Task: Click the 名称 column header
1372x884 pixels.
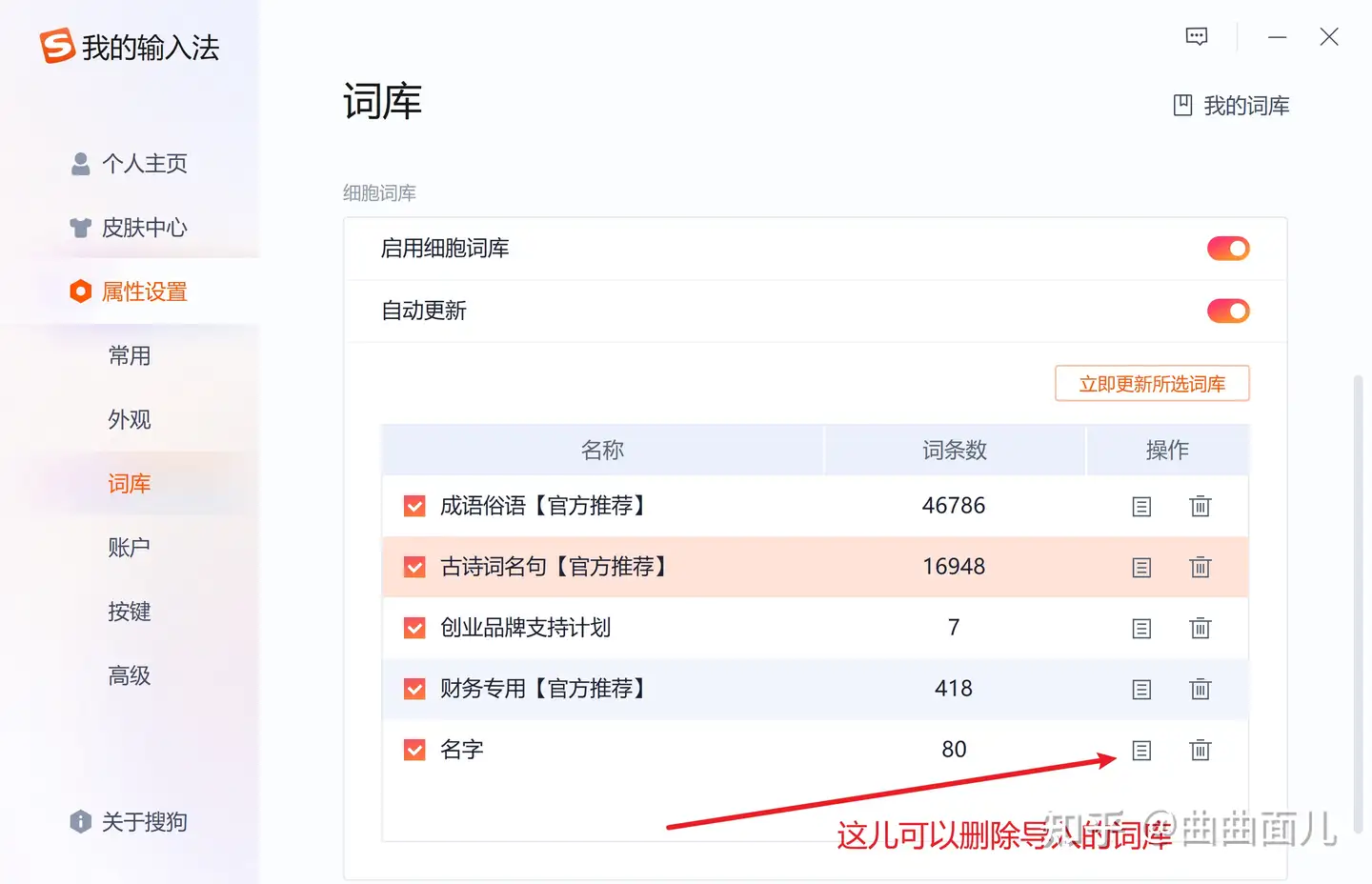Action: pos(603,450)
